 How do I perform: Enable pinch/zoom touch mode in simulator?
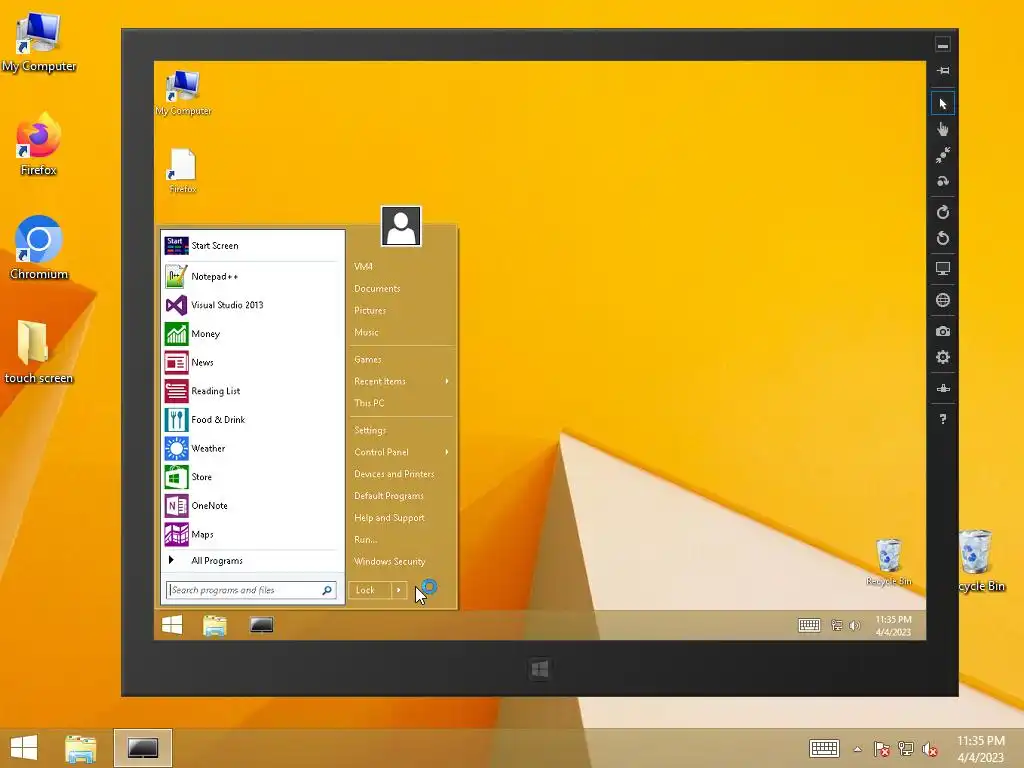[942, 155]
